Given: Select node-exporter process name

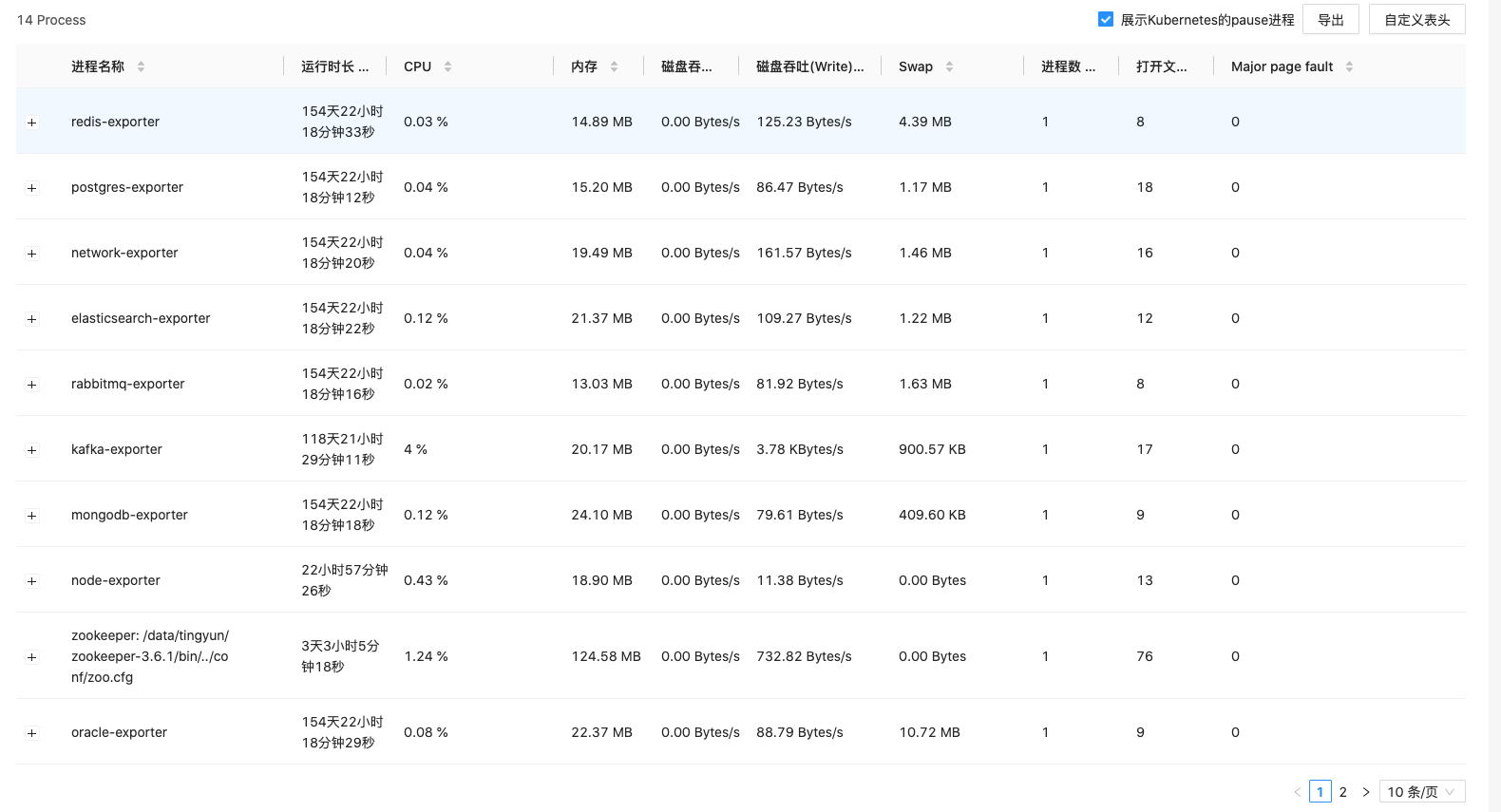Looking at the screenshot, I should [116, 580].
